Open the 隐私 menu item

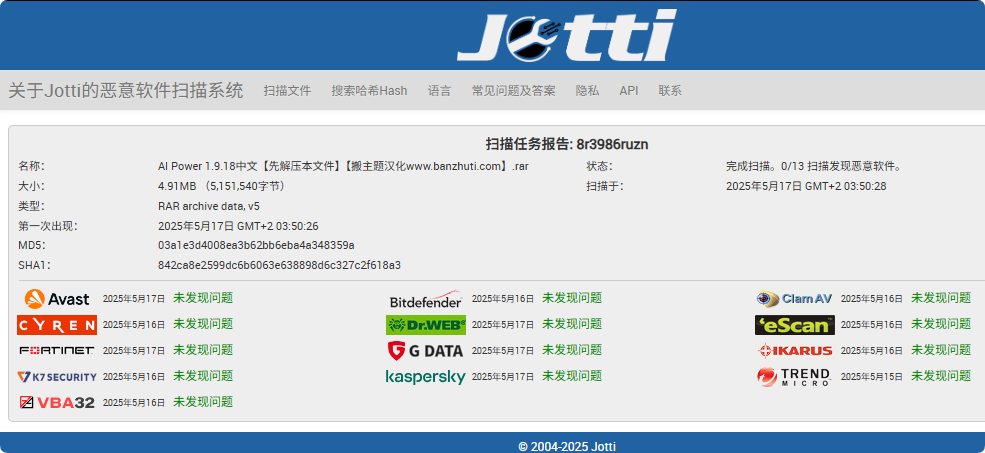587,90
